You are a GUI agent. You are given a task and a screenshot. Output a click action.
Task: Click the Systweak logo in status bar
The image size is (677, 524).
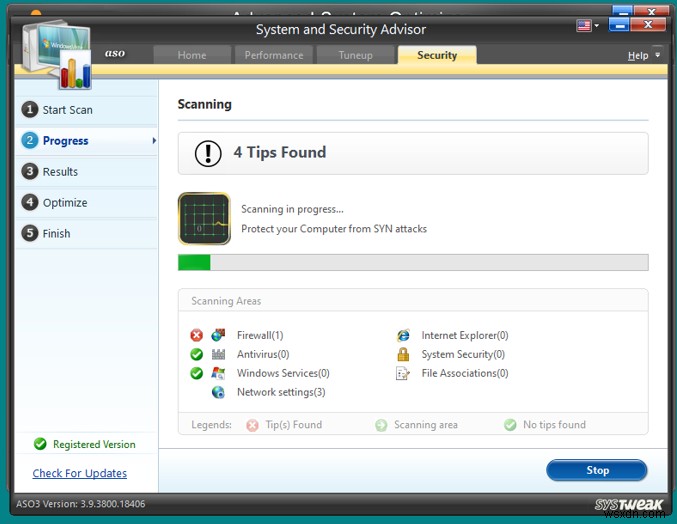[x=629, y=504]
